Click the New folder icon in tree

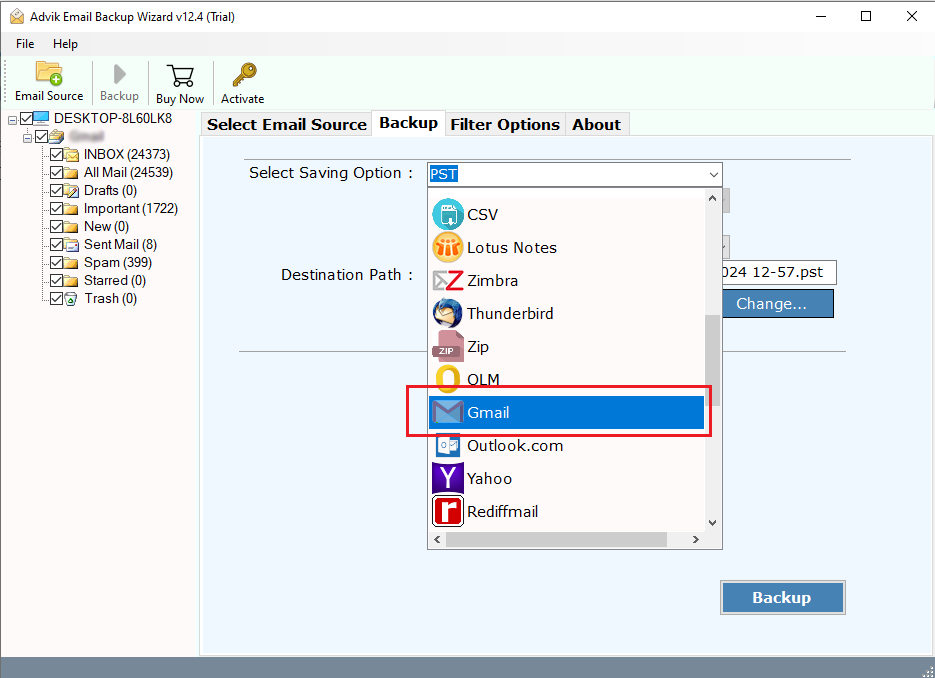[x=72, y=227]
